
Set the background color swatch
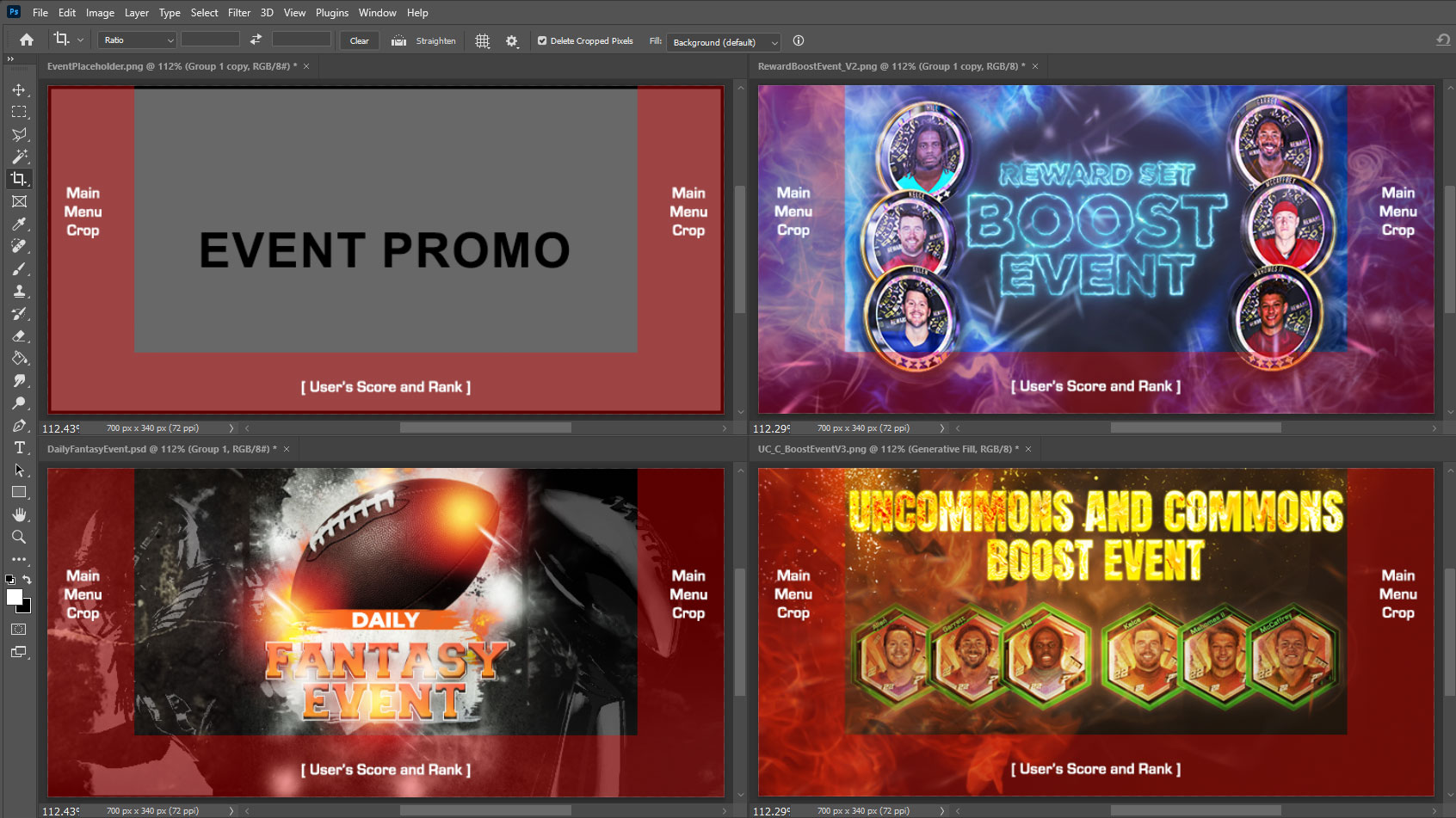[x=26, y=607]
